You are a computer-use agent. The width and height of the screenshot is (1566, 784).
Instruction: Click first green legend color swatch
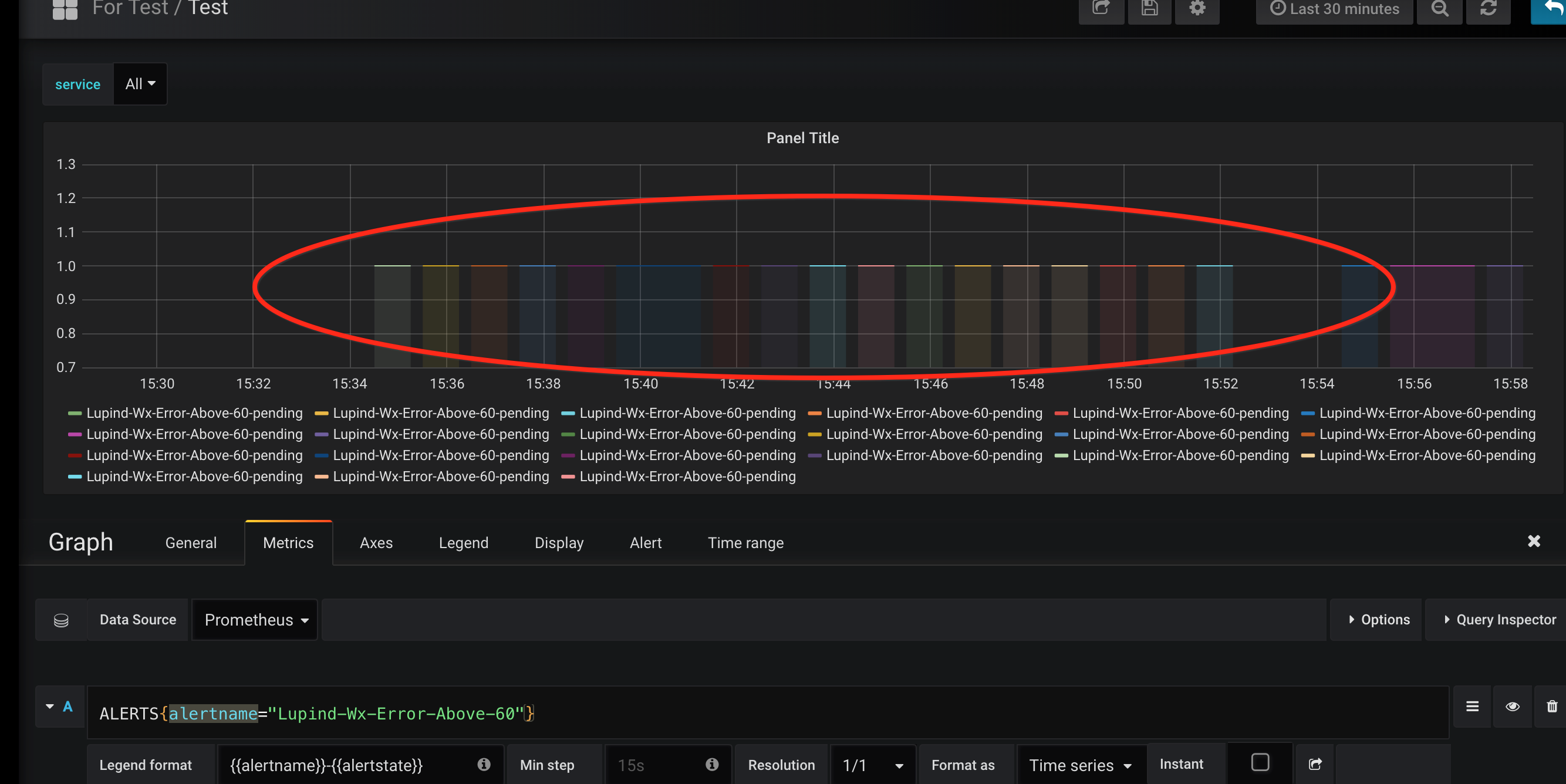(x=74, y=413)
